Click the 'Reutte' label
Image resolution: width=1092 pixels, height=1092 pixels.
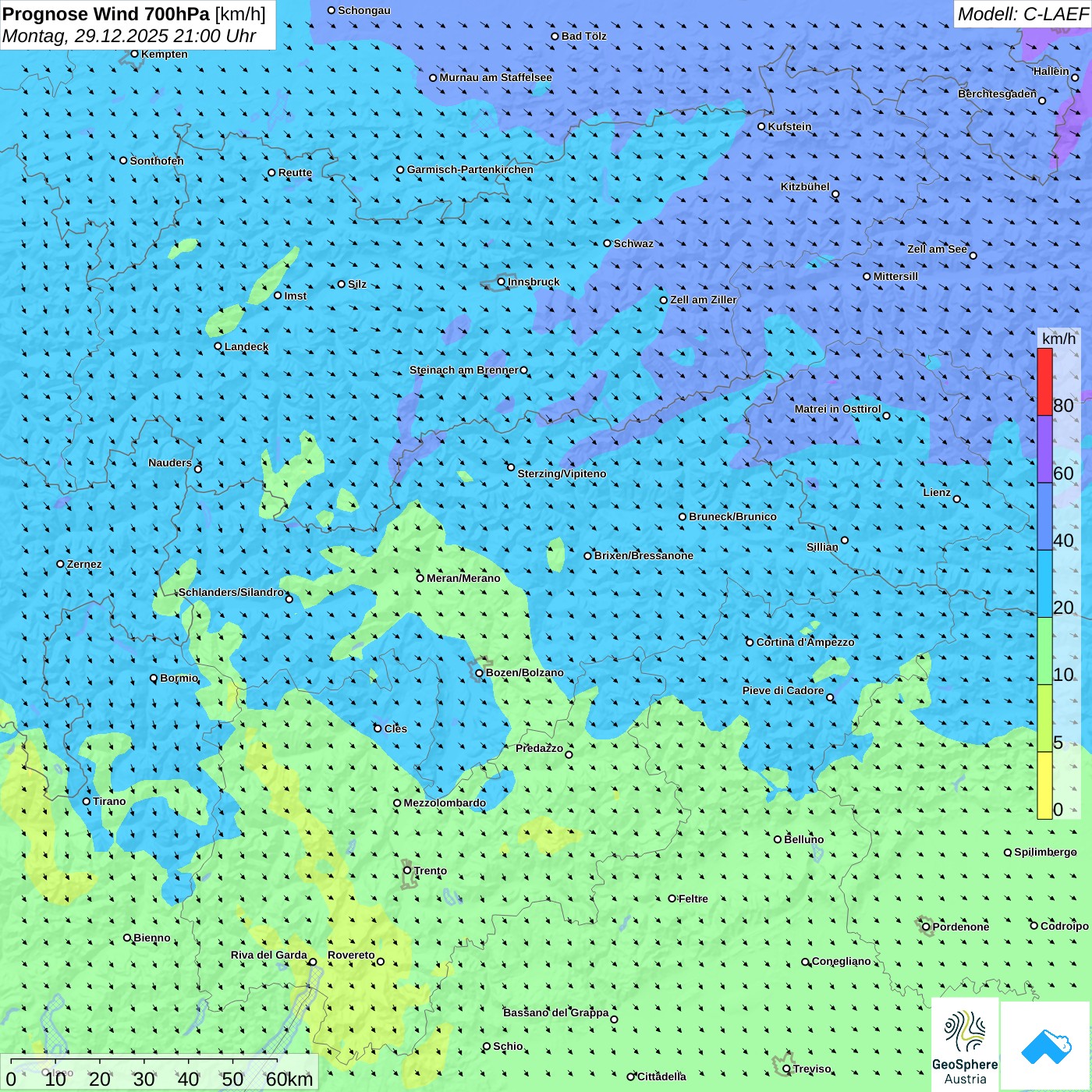(295, 172)
